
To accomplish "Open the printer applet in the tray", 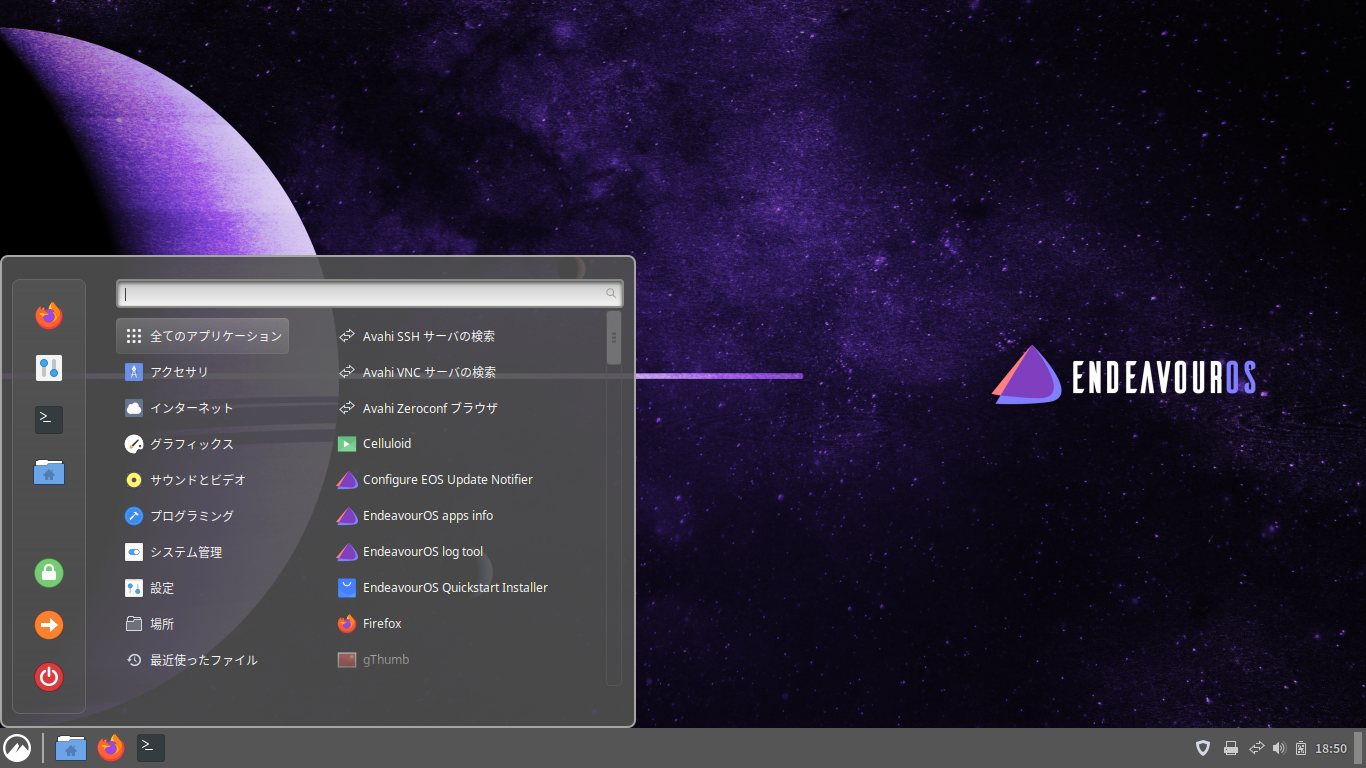I will click(1231, 748).
